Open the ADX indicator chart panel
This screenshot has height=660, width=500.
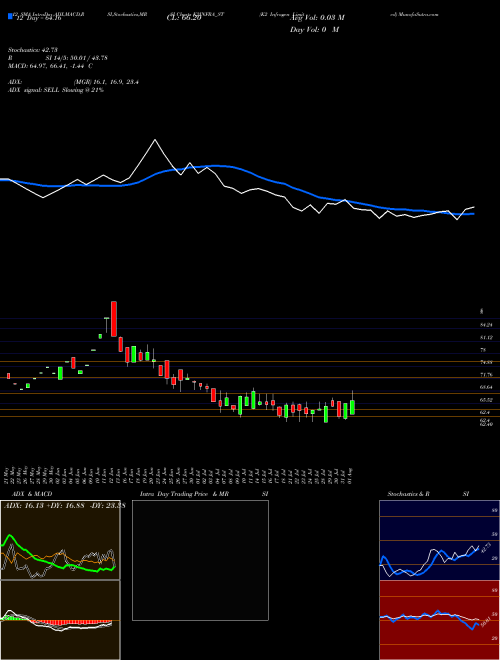click(60, 540)
